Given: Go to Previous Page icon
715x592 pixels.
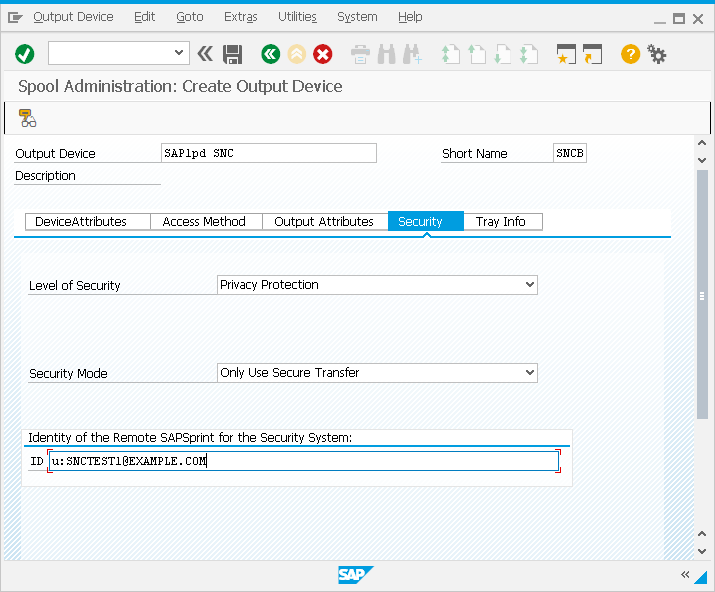Looking at the screenshot, I should tap(477, 54).
